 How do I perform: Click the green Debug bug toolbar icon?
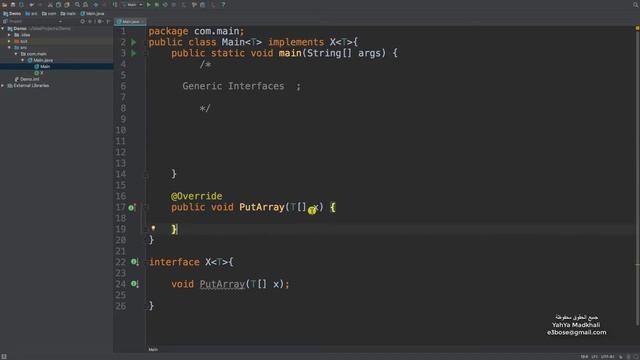coord(157,5)
